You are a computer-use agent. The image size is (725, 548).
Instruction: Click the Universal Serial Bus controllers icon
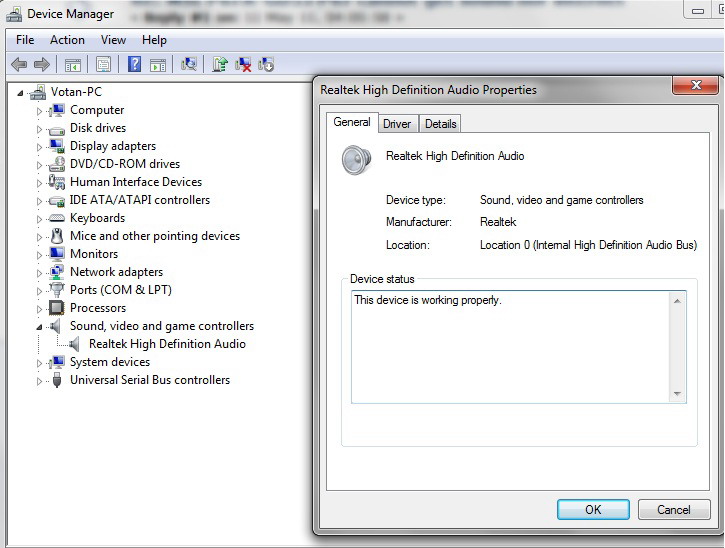[57, 380]
